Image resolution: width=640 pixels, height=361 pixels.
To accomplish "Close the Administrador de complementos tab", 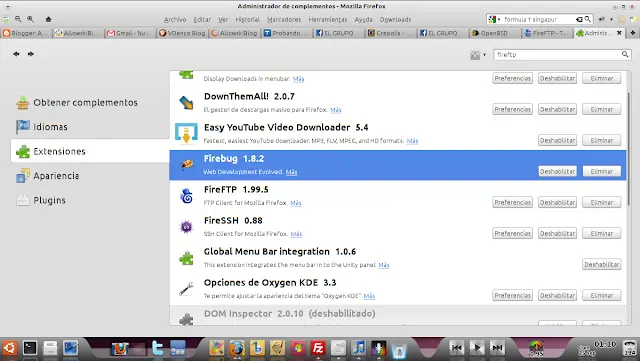I will coord(619,33).
